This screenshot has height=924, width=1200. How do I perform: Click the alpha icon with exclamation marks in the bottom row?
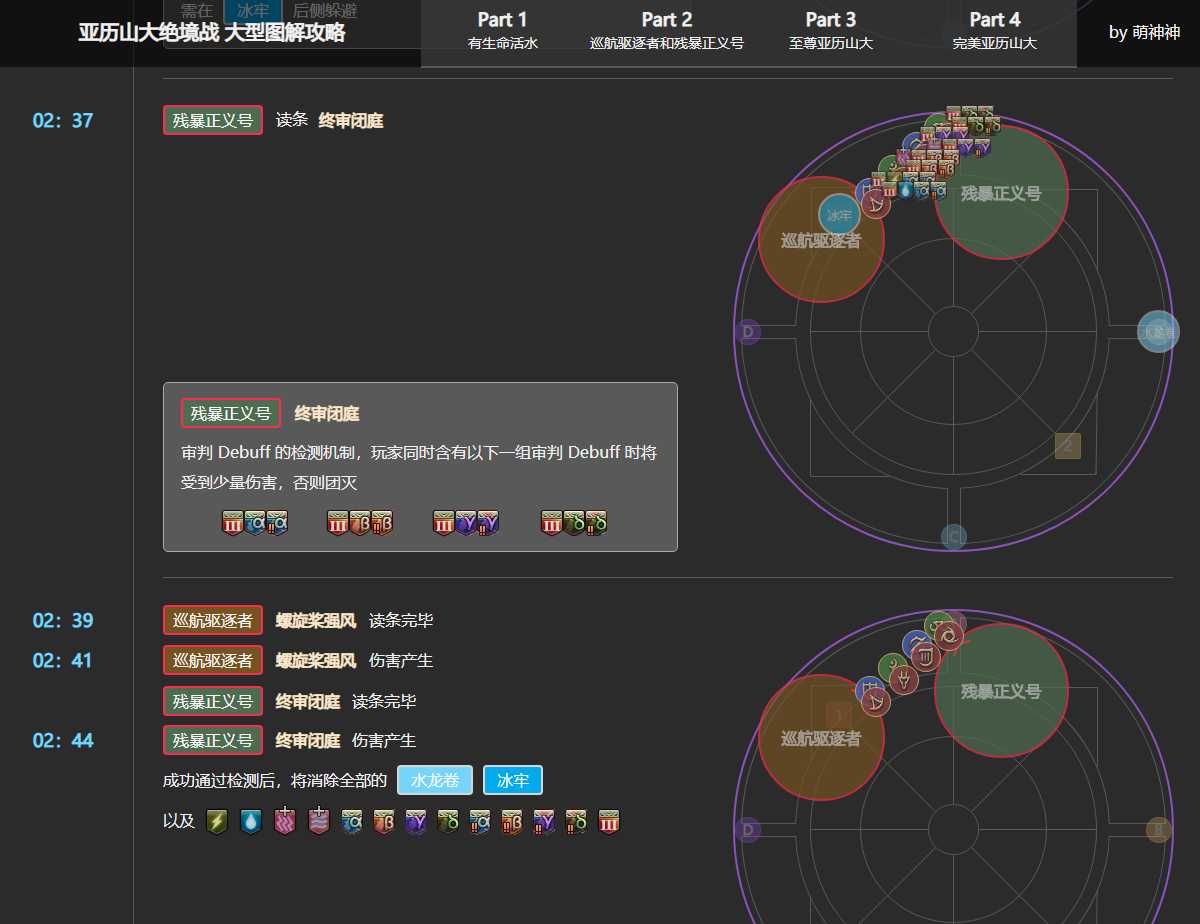click(480, 822)
